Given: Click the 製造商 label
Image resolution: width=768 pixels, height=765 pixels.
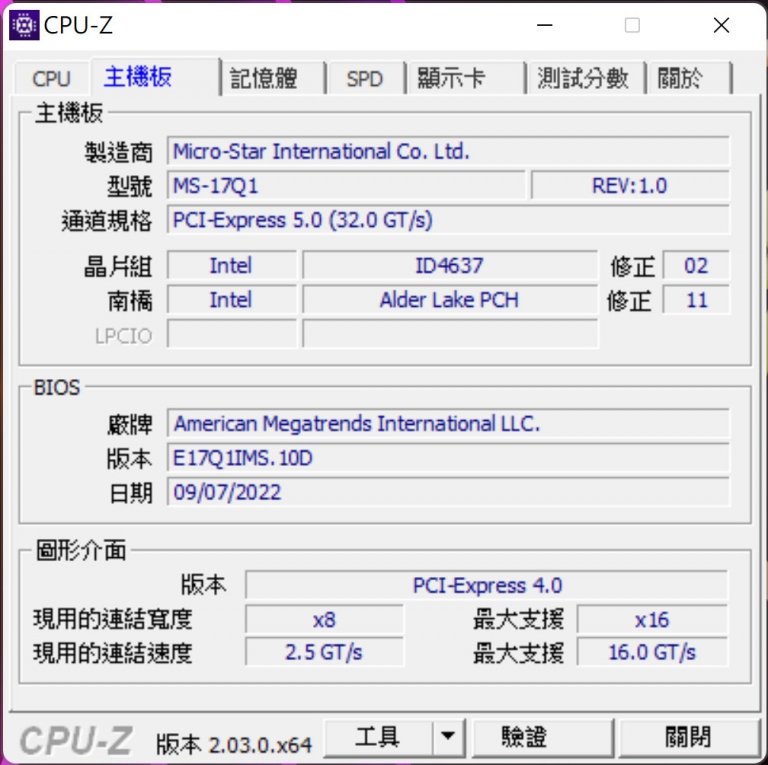Looking at the screenshot, I should pos(118,152).
